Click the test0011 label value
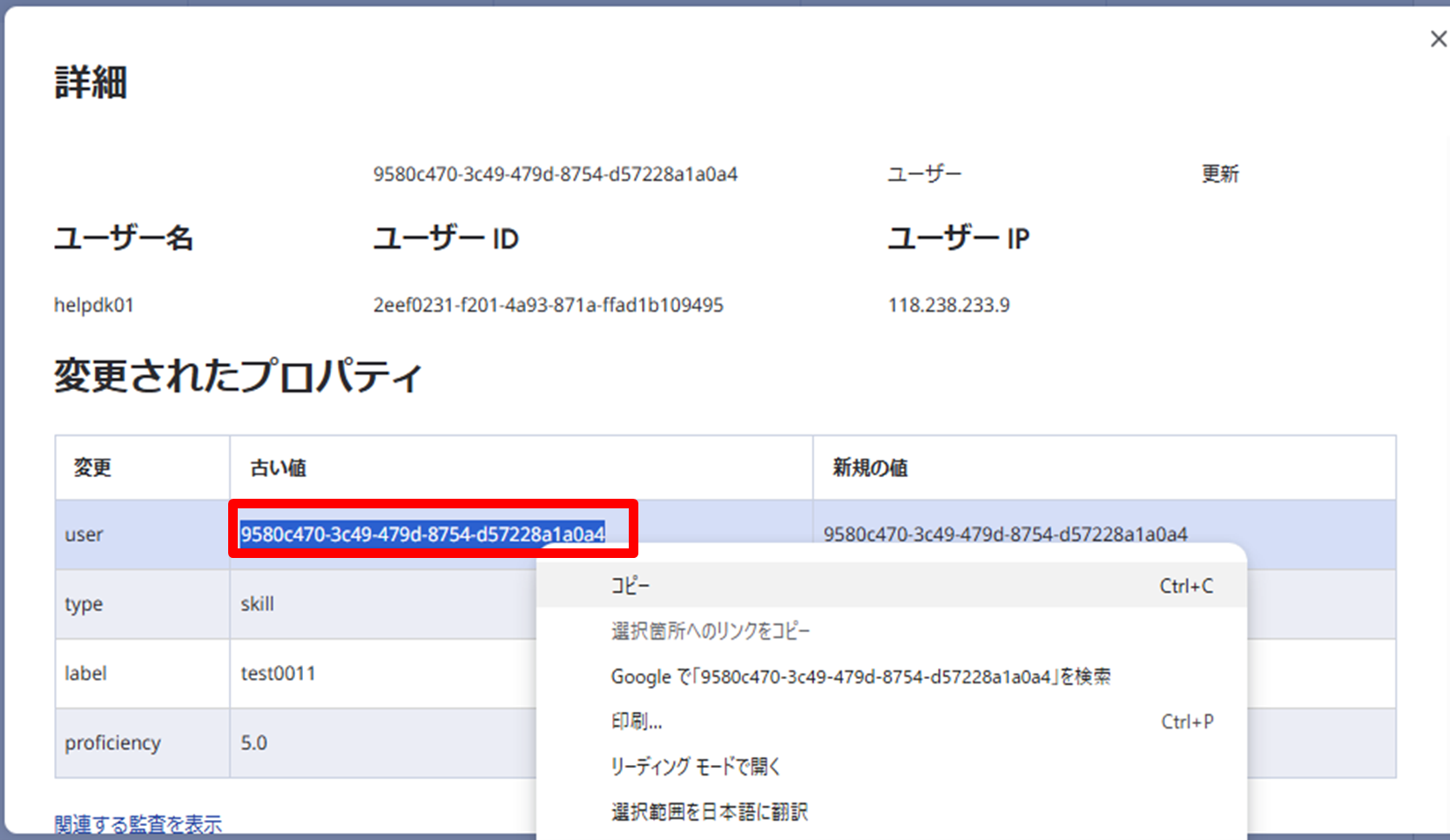 coord(278,673)
